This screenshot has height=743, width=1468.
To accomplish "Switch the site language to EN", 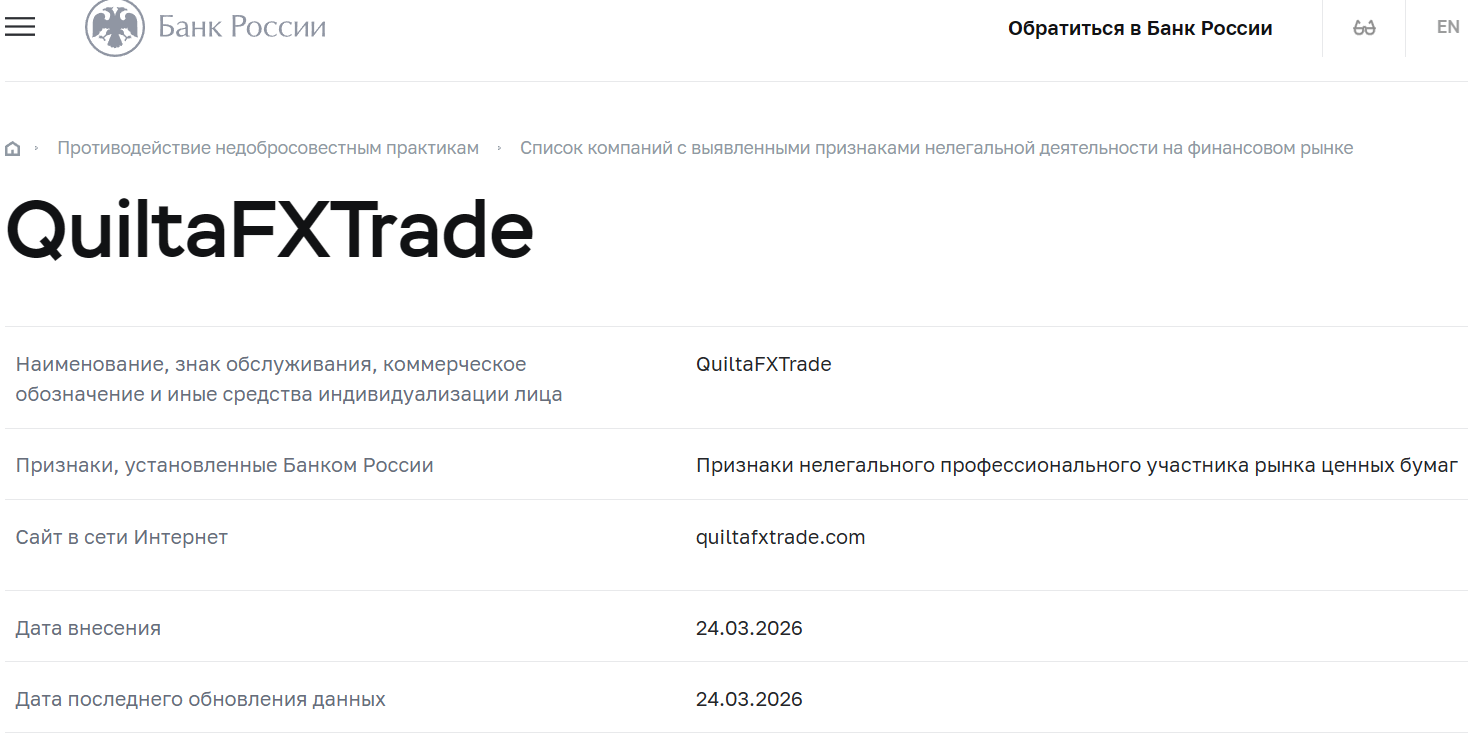I will pyautogui.click(x=1447, y=27).
